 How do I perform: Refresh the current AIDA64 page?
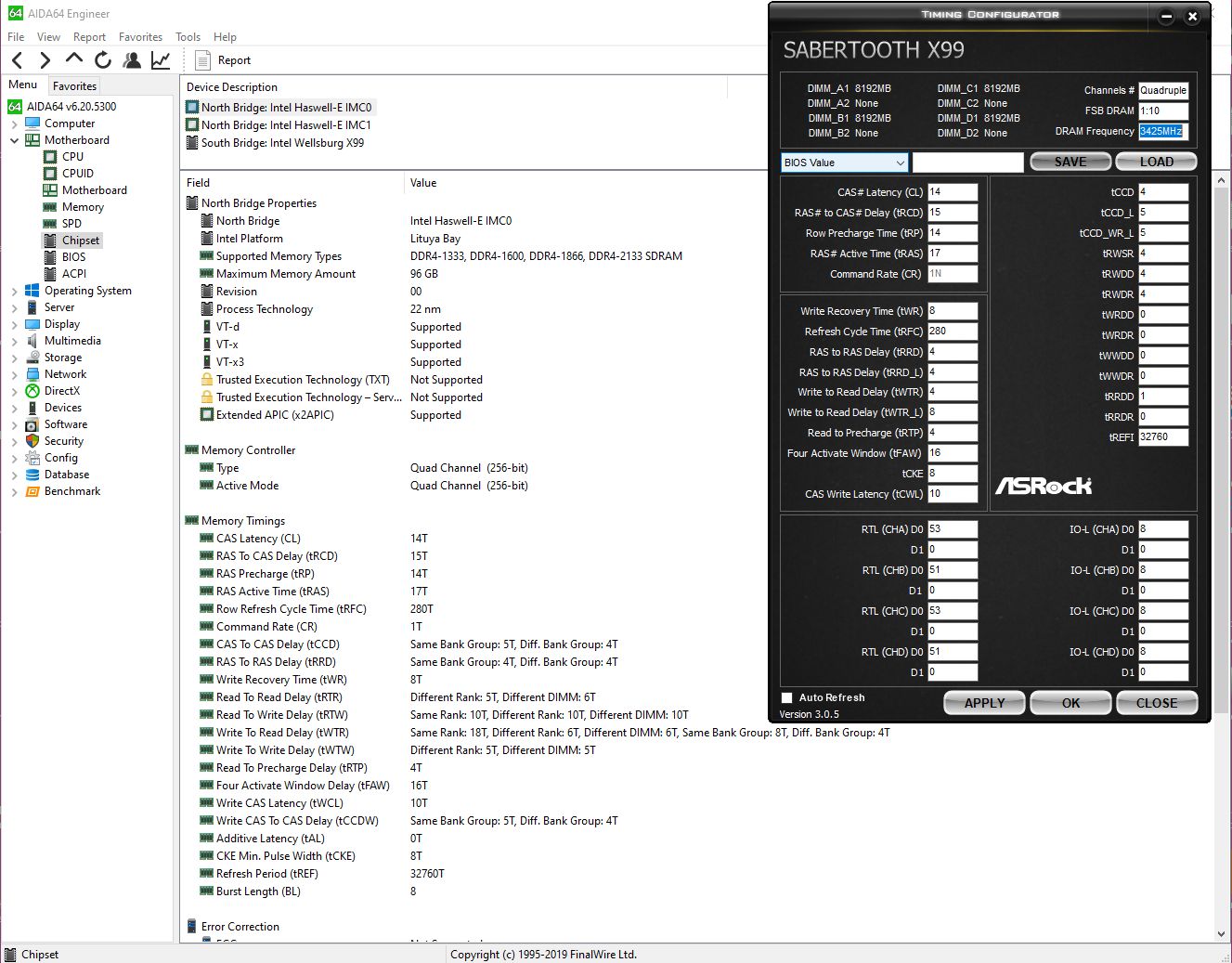click(103, 60)
